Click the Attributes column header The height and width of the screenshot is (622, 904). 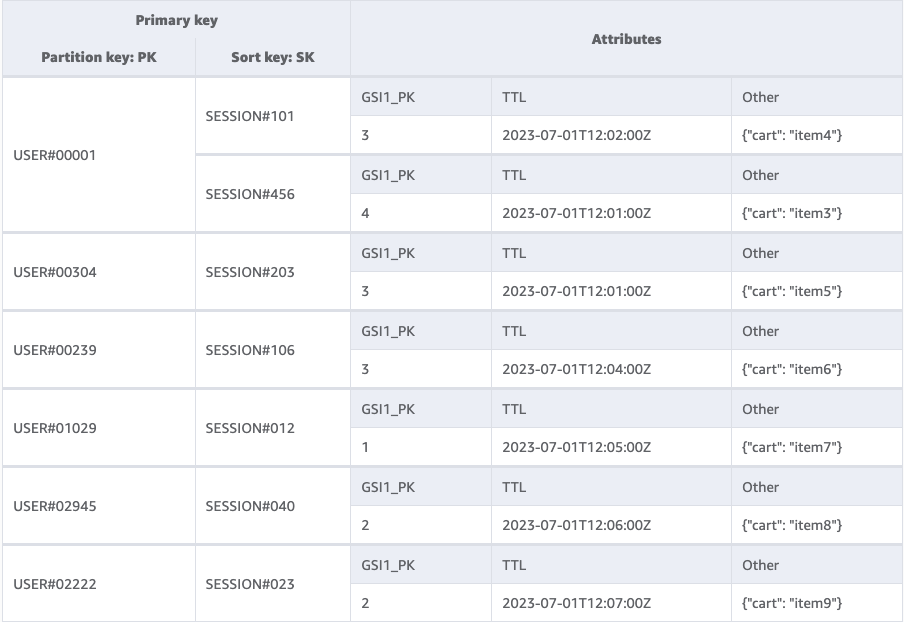click(626, 39)
